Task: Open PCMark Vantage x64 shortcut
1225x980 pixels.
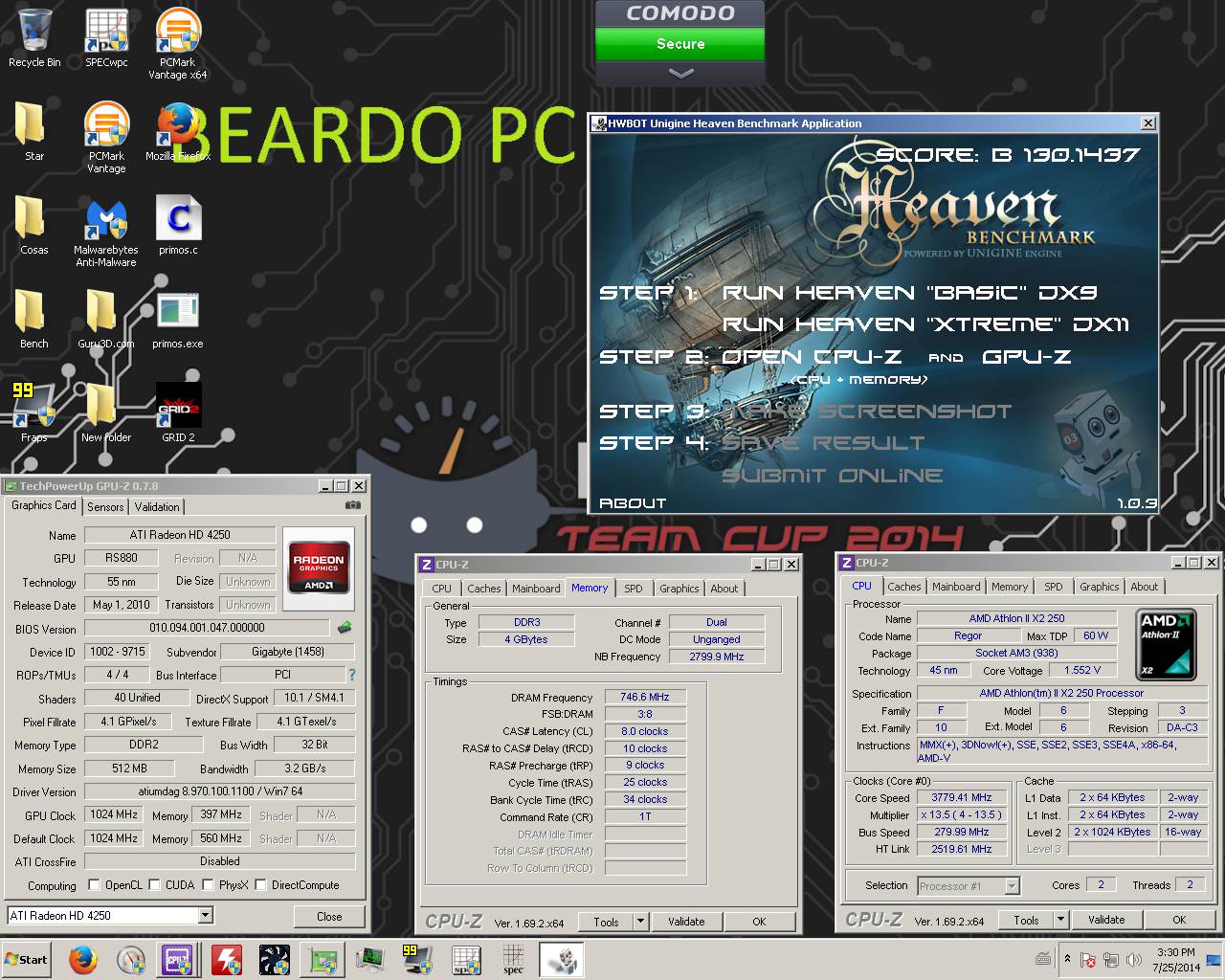Action: click(x=178, y=44)
